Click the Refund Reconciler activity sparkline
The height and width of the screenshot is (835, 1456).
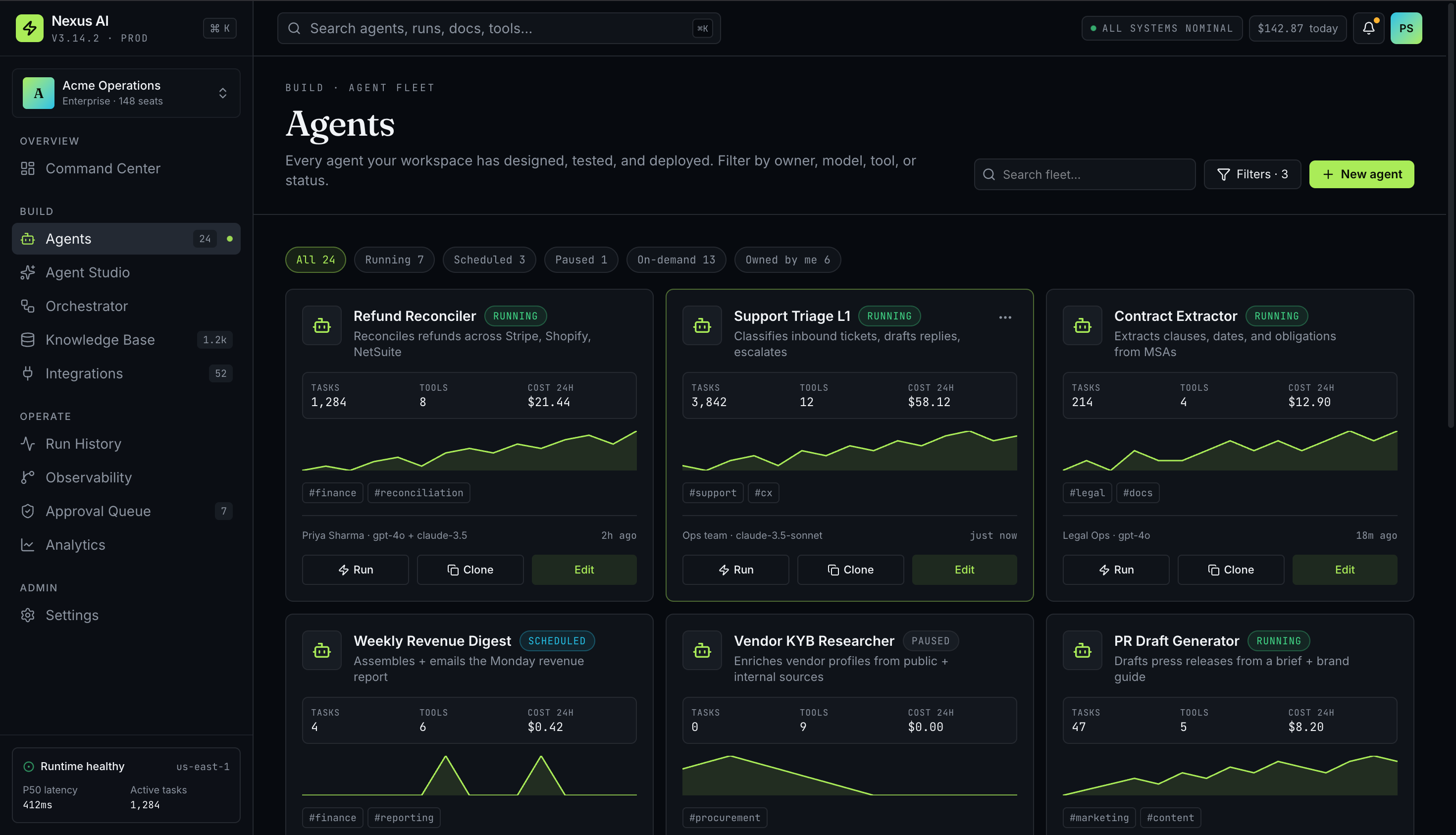[469, 451]
